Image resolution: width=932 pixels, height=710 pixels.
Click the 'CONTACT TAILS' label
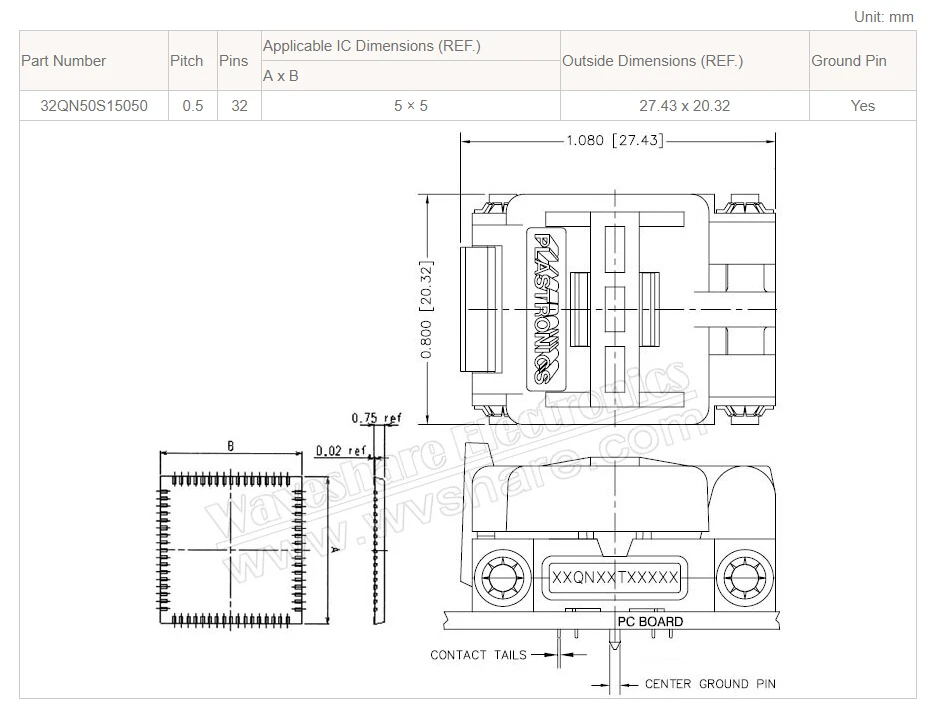[x=478, y=655]
